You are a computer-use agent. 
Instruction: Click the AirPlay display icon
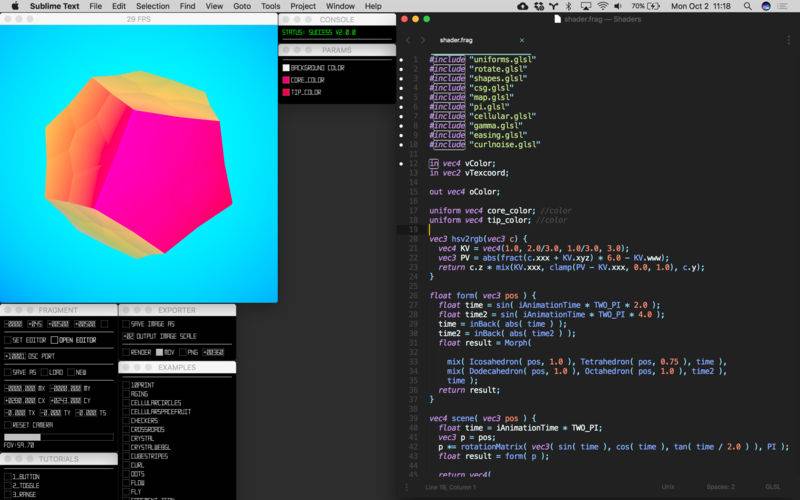coord(586,6)
